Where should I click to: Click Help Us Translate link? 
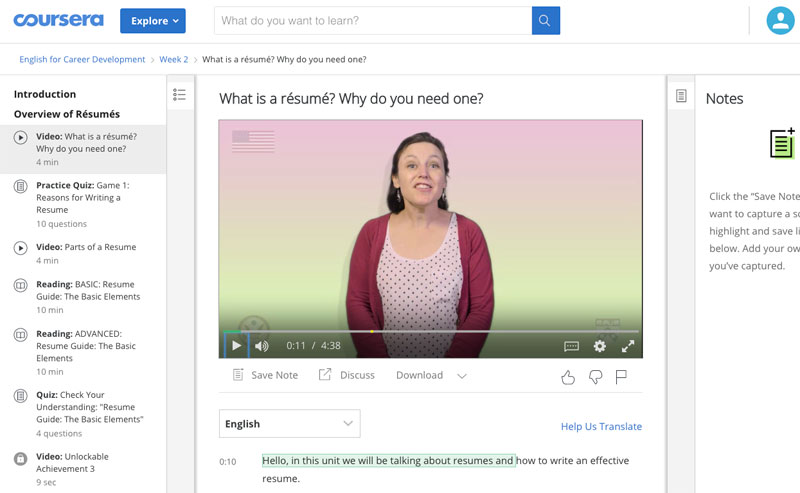(601, 427)
